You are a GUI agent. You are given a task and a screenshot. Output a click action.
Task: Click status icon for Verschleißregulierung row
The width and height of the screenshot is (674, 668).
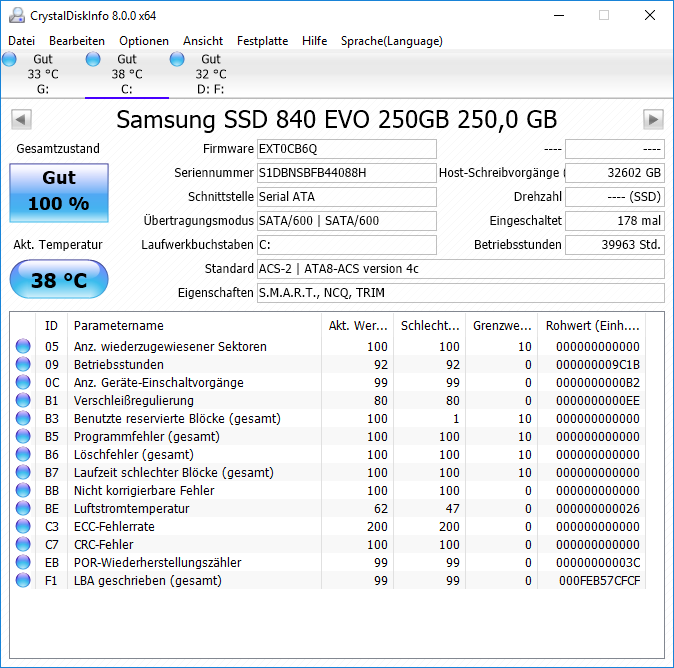pyautogui.click(x=23, y=400)
